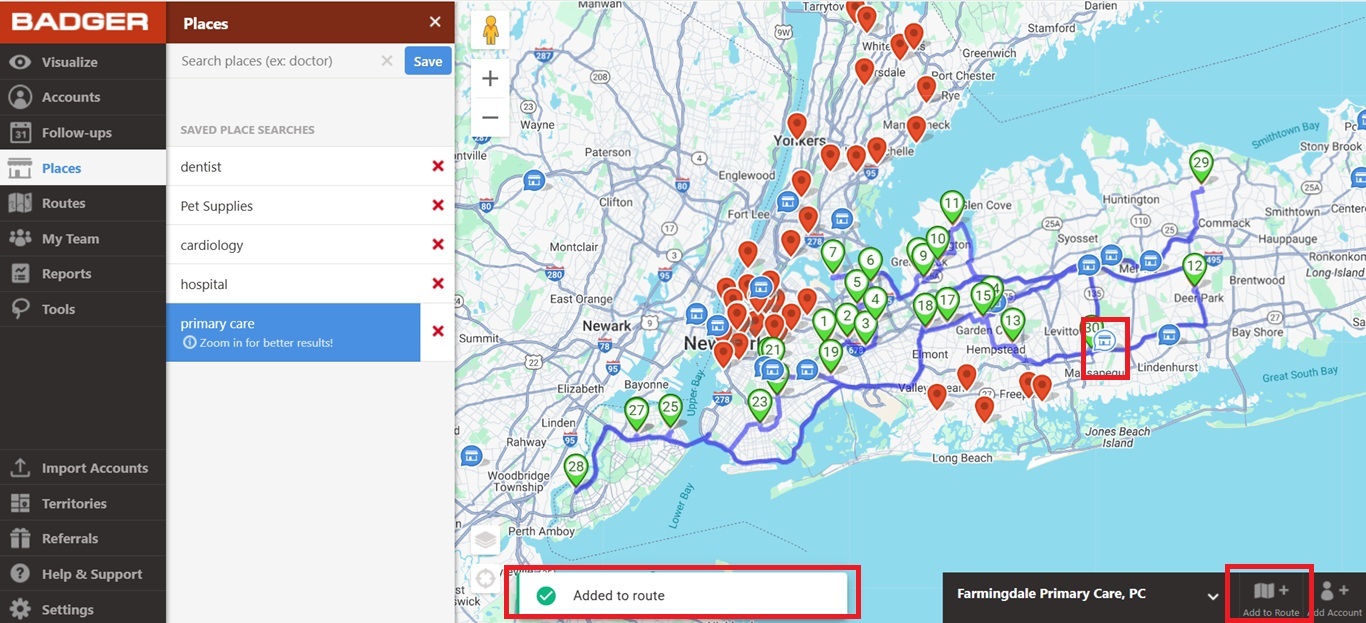Center the map on my location
Screen dimensions: 1366x623
pyautogui.click(x=486, y=578)
